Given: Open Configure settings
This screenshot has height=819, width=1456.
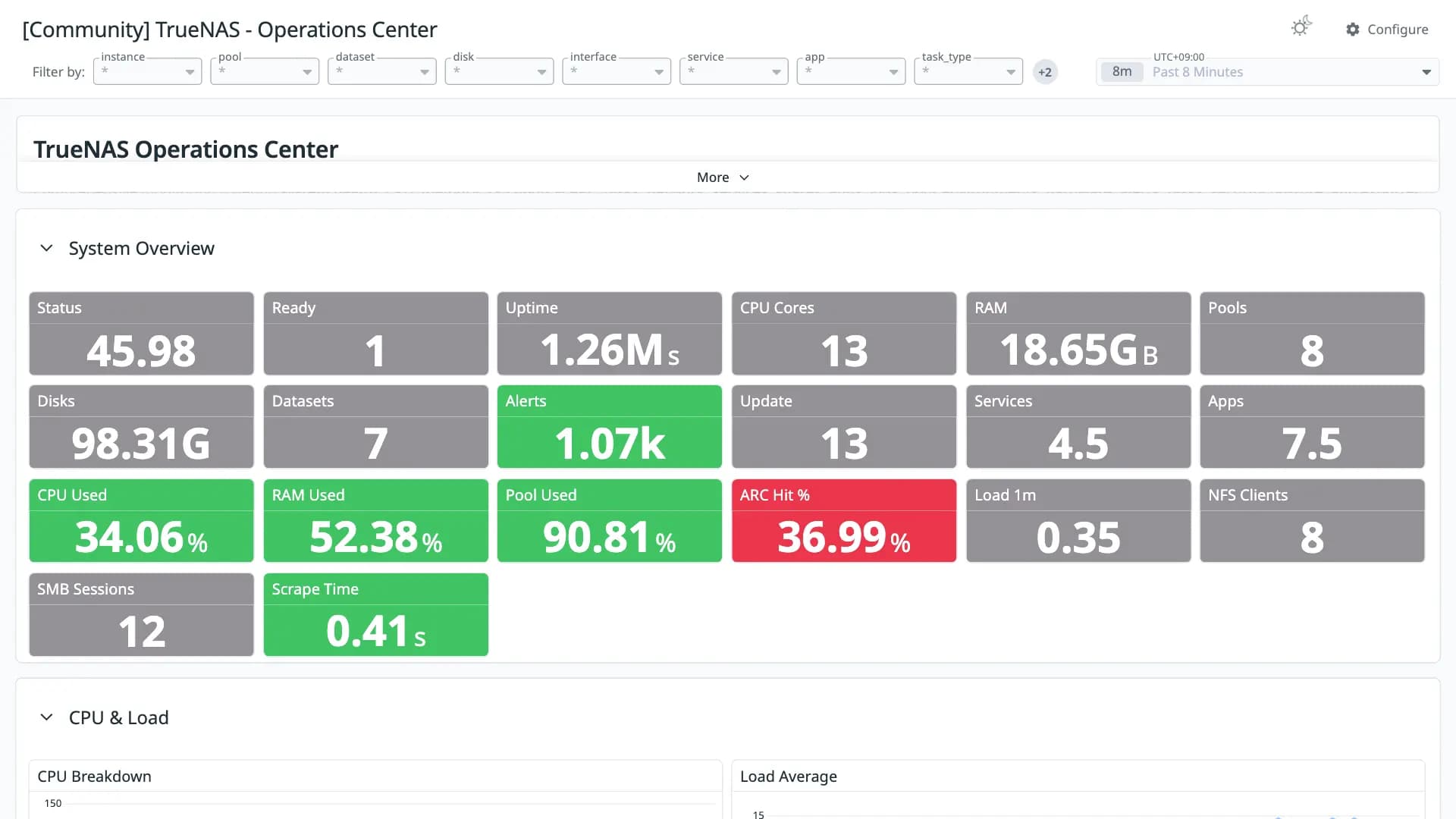Looking at the screenshot, I should click(1387, 29).
